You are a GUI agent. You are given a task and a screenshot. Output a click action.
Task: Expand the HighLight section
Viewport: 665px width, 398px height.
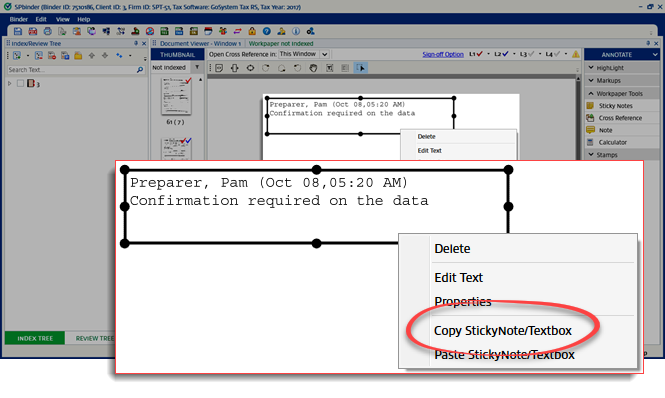[622, 68]
